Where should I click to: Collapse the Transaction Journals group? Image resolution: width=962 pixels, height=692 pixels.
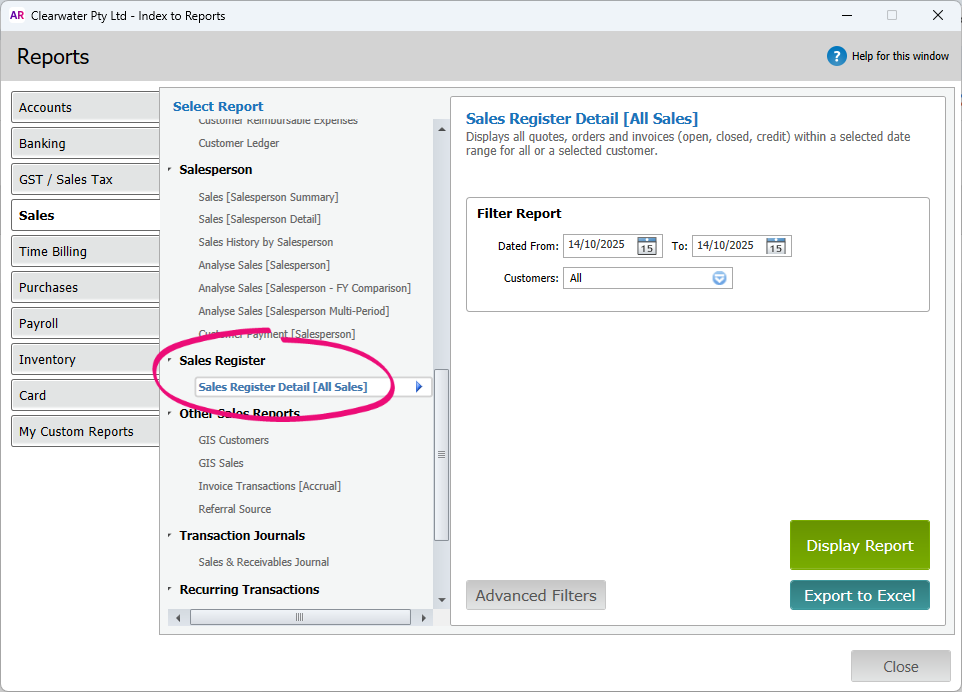click(x=169, y=536)
